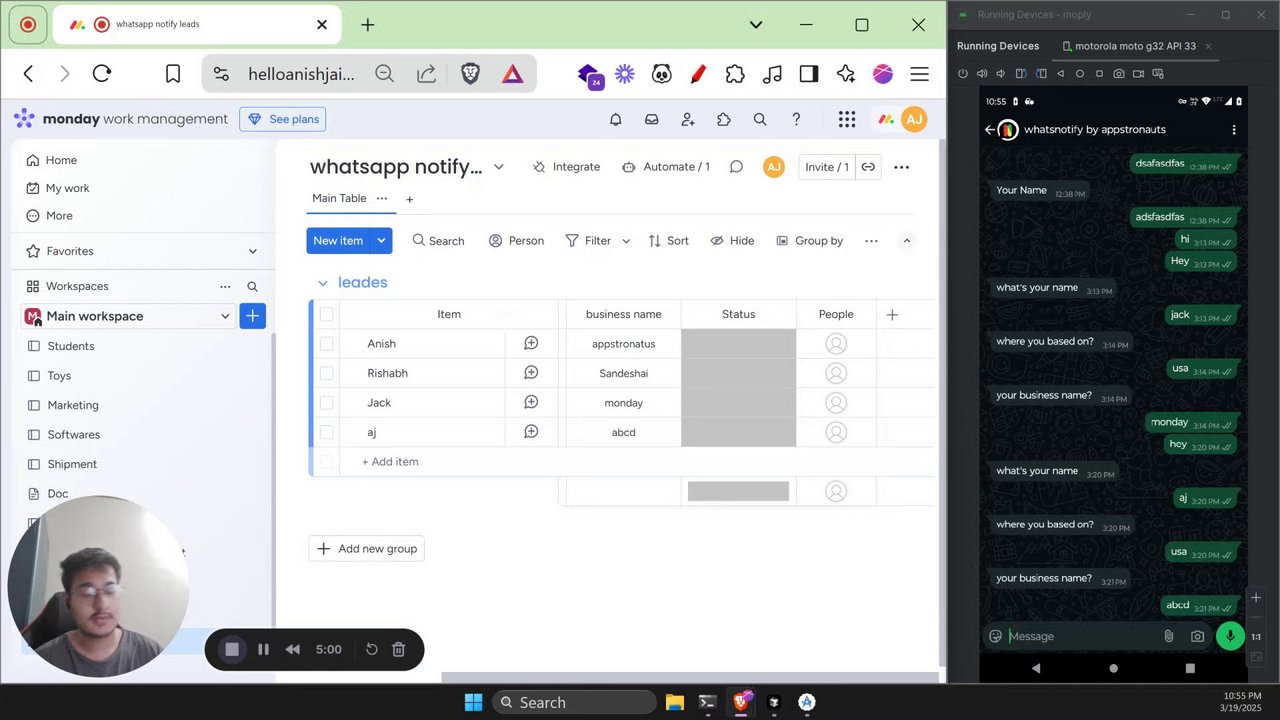Copy board link via chain icon
Viewport: 1280px width, 720px height.
868,167
